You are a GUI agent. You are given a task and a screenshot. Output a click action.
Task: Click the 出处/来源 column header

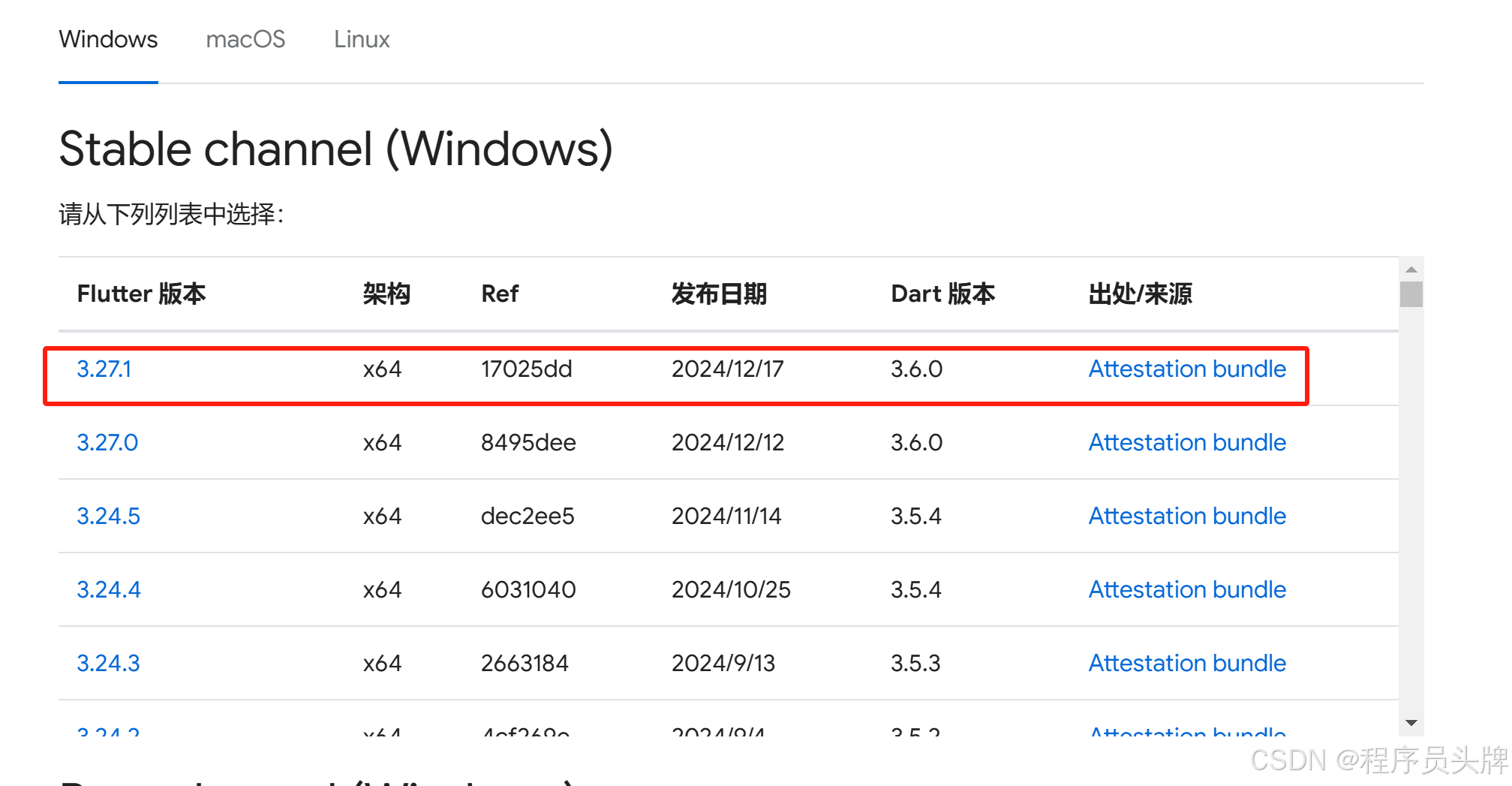[x=1140, y=294]
